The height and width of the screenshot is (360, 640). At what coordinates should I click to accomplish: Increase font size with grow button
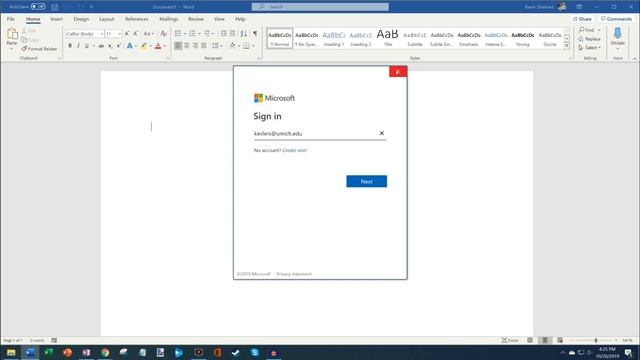[127, 33]
